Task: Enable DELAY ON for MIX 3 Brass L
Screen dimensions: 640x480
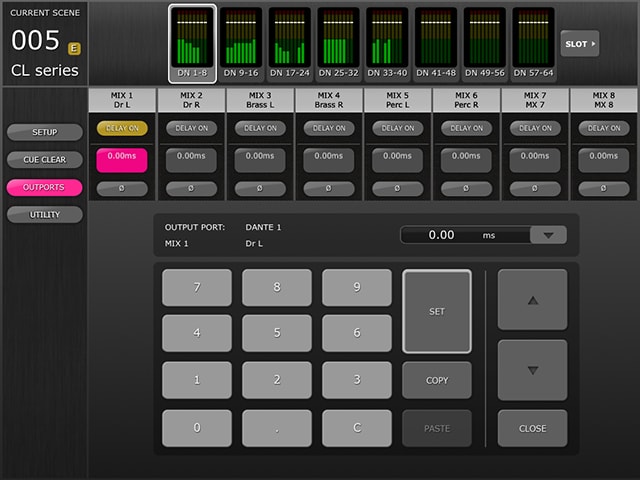Action: (260, 128)
